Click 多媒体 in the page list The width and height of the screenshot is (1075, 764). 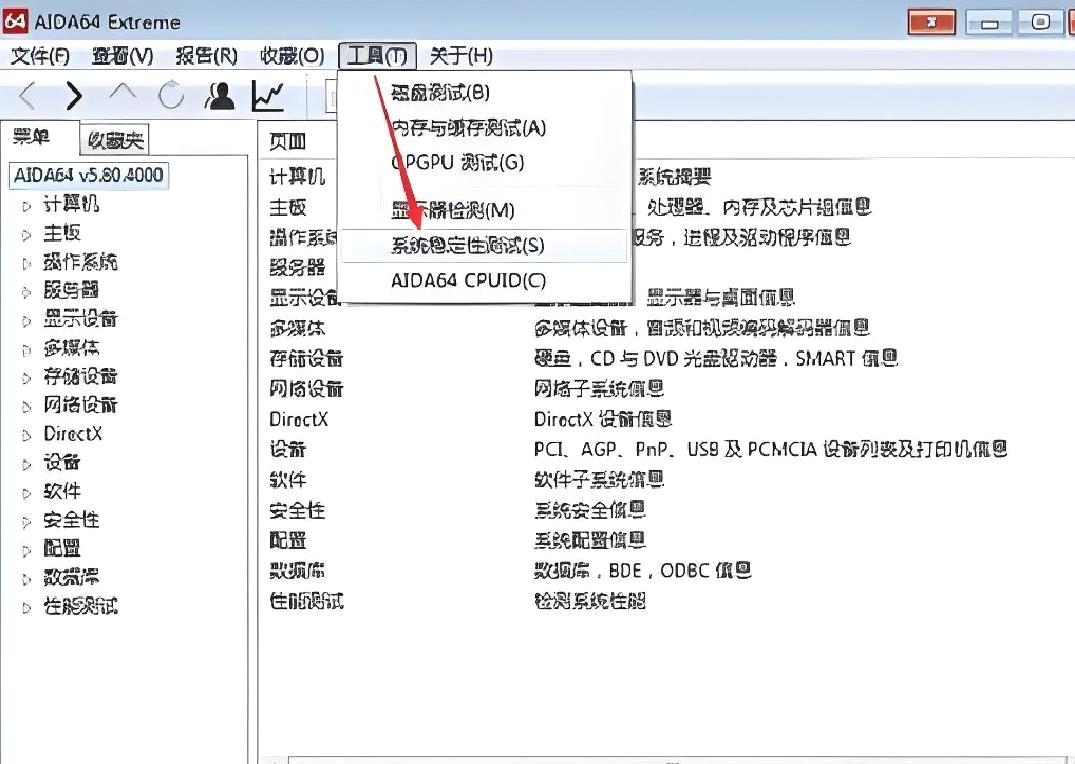coord(297,328)
